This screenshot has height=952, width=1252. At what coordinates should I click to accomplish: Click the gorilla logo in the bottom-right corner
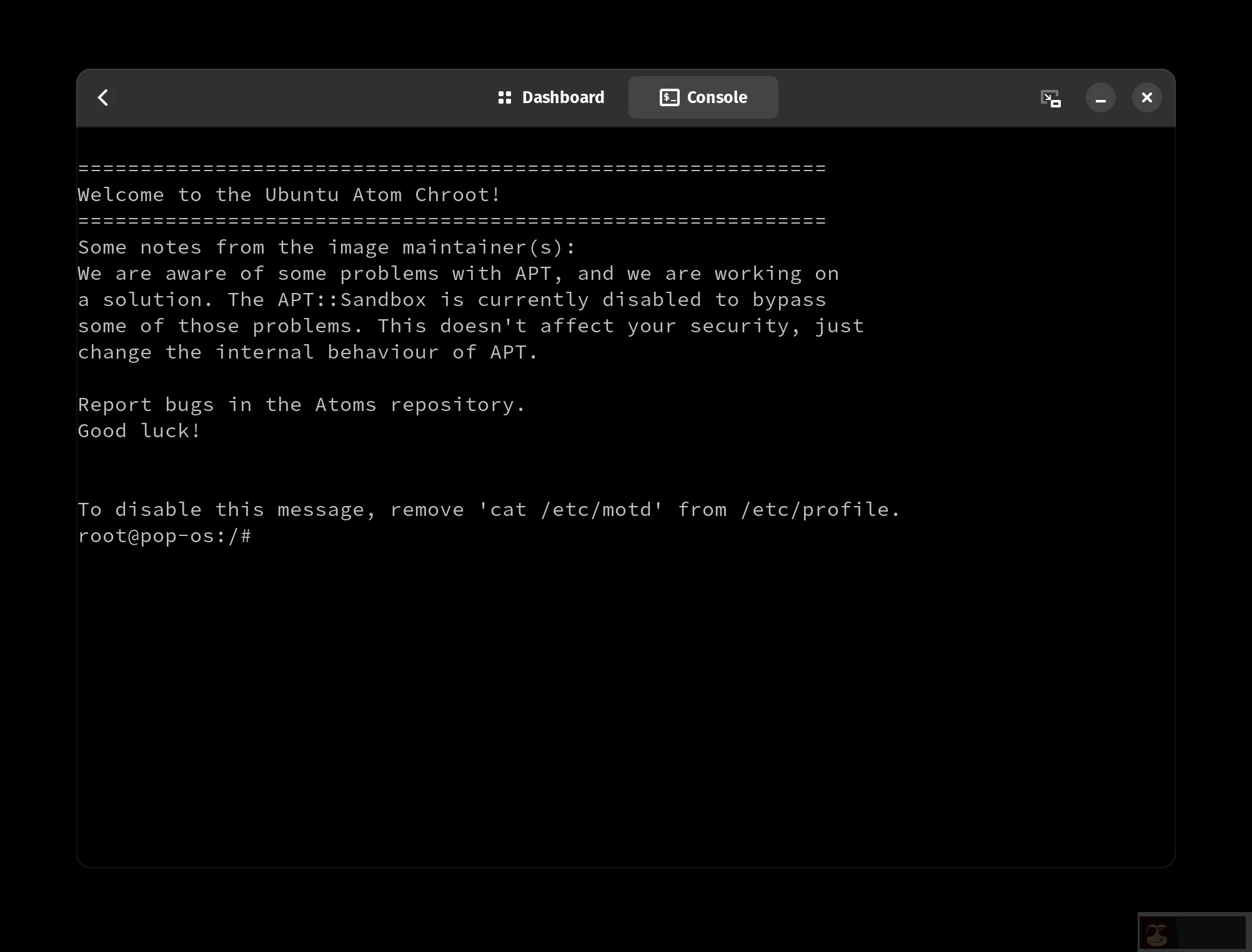1156,934
